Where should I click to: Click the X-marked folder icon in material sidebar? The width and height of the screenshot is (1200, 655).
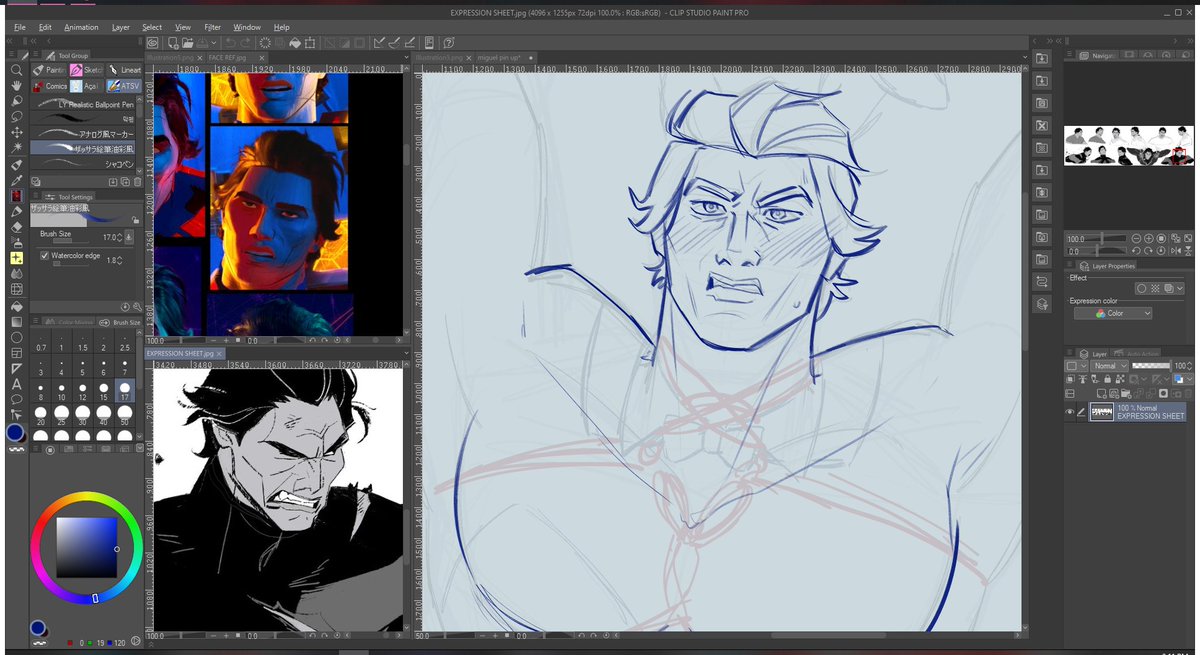pyautogui.click(x=1041, y=125)
